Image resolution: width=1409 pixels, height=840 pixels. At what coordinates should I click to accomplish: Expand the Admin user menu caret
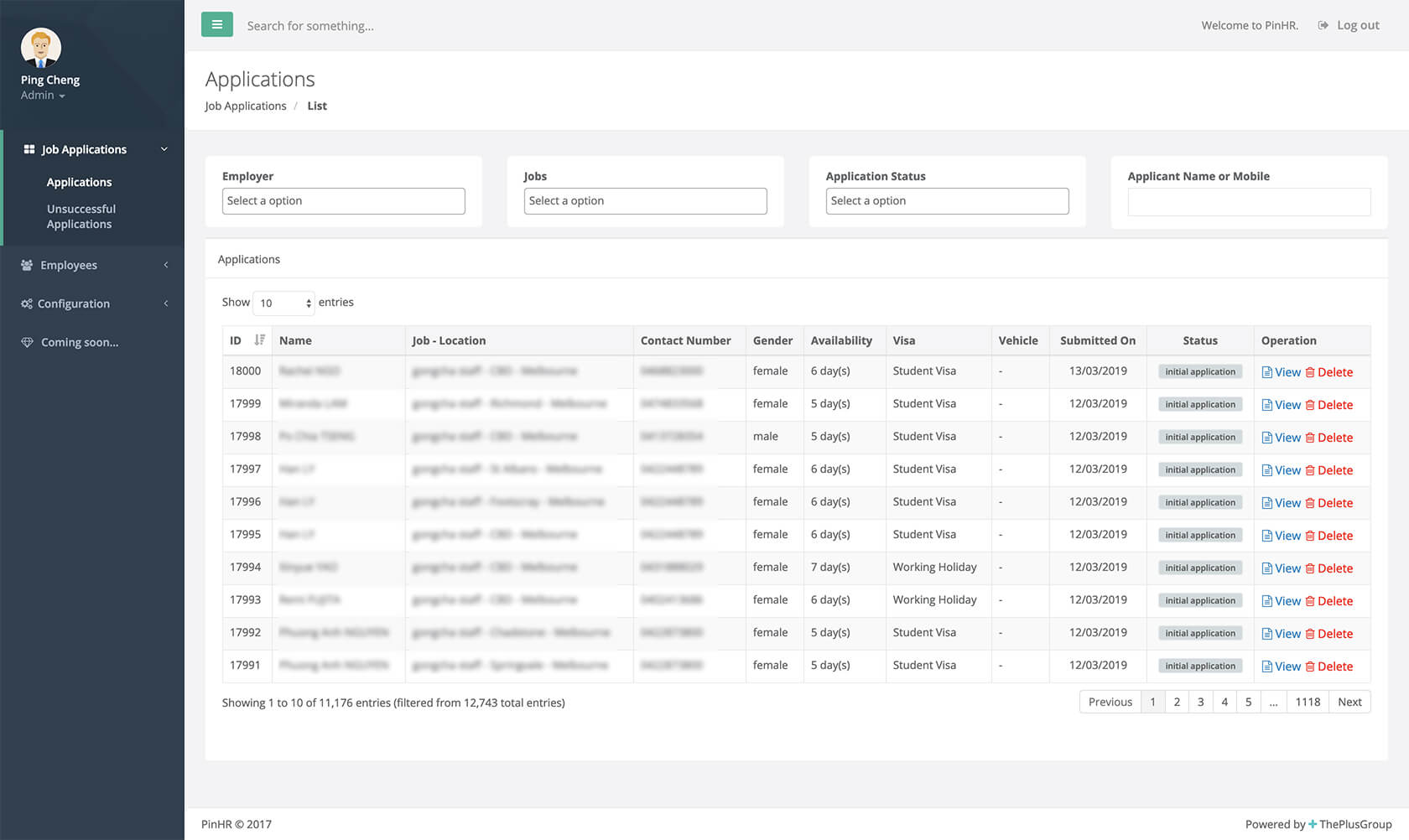[x=62, y=96]
